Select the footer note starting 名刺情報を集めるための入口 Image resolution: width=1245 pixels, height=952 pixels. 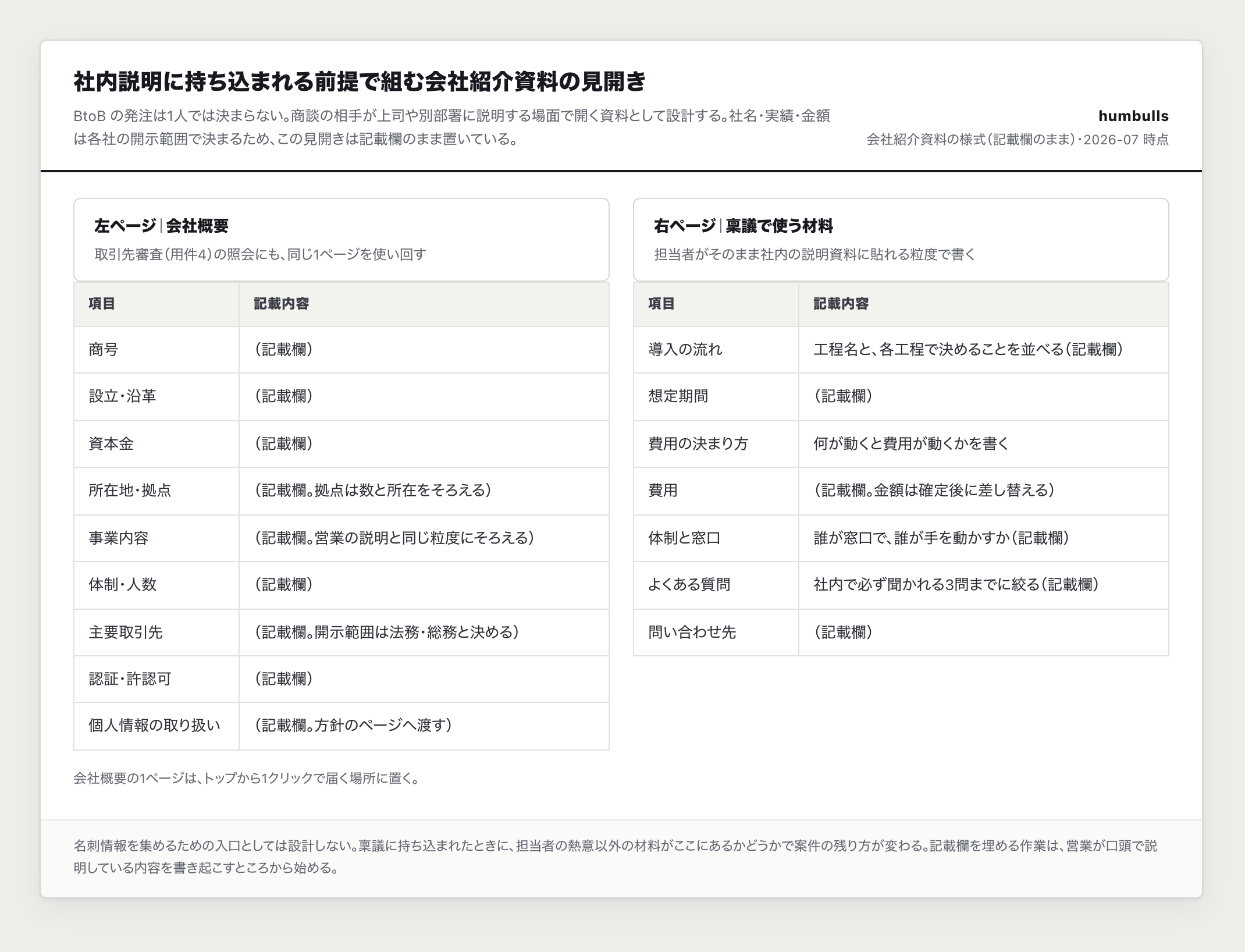coord(616,857)
